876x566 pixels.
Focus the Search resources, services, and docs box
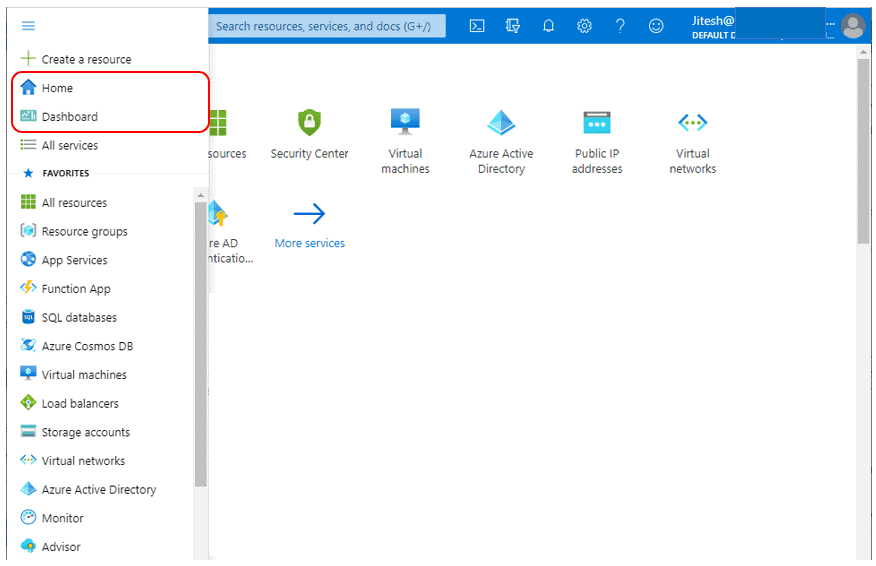point(327,26)
